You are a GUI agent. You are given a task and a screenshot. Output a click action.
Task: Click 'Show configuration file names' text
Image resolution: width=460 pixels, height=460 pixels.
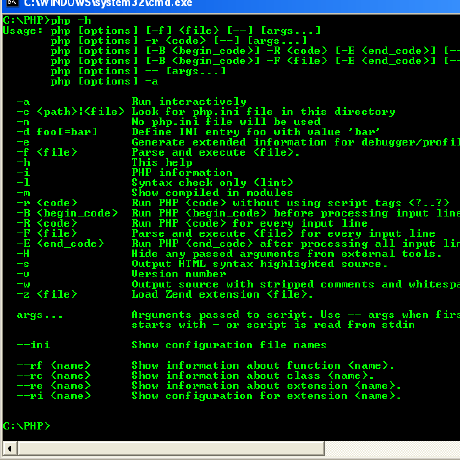[229, 345]
